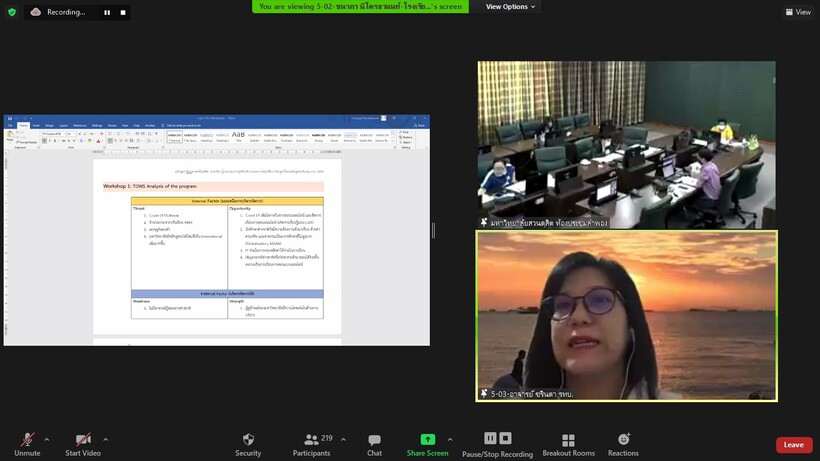Stop recording from the top Recording bar
The image size is (820, 461).
pyautogui.click(x=123, y=13)
